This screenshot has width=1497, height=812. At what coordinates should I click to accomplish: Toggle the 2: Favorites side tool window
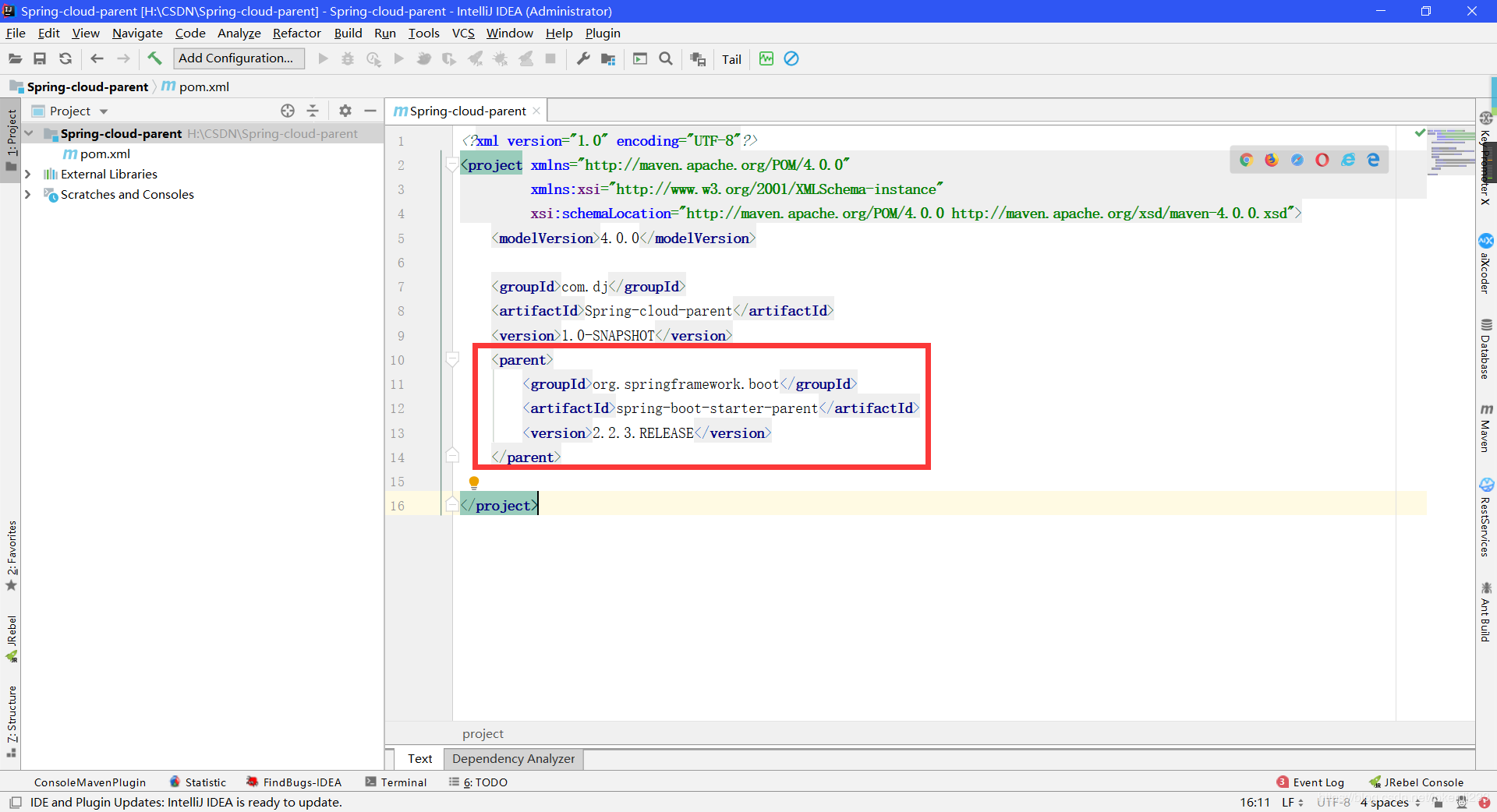pos(11,556)
